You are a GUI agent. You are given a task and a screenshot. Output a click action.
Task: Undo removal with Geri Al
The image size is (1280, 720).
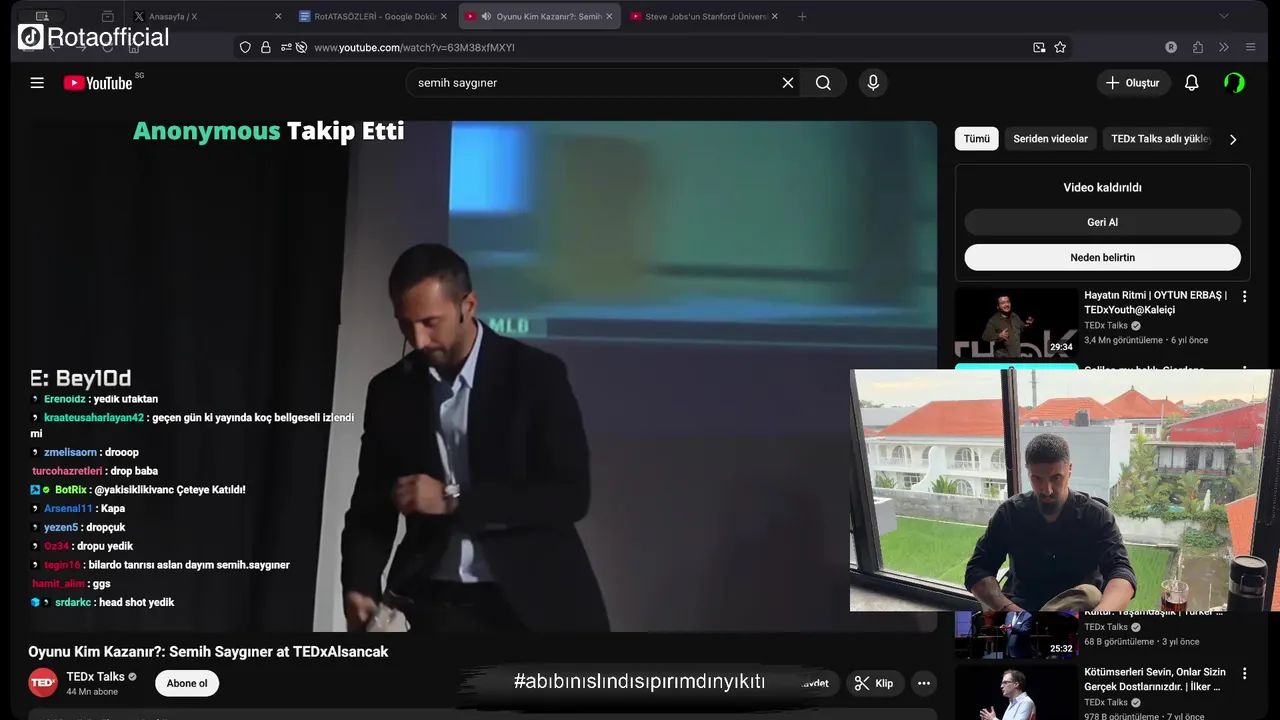point(1102,222)
